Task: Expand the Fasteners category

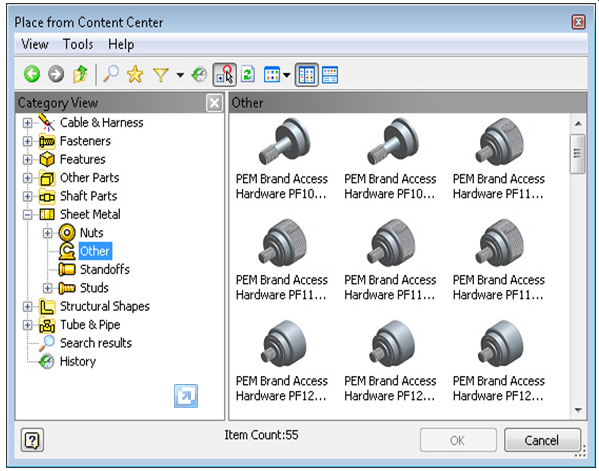Action: [27, 141]
